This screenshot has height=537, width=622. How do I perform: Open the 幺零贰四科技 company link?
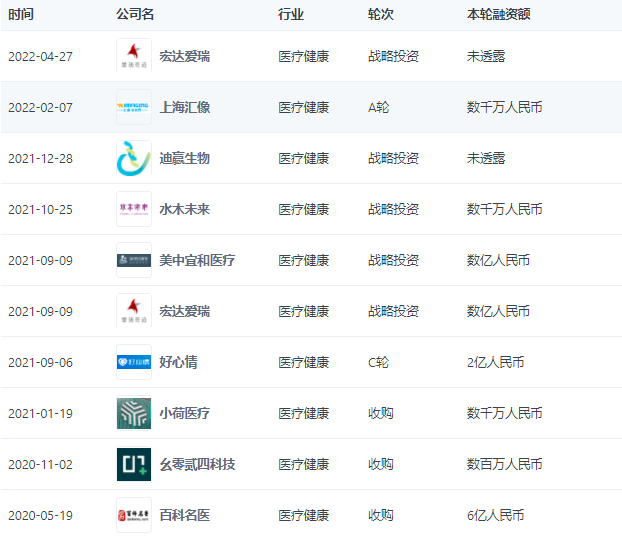point(197,464)
